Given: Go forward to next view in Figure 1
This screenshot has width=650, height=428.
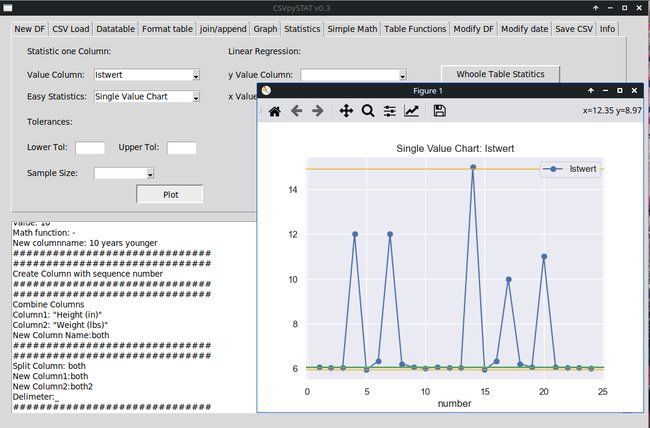Looking at the screenshot, I should click(318, 111).
